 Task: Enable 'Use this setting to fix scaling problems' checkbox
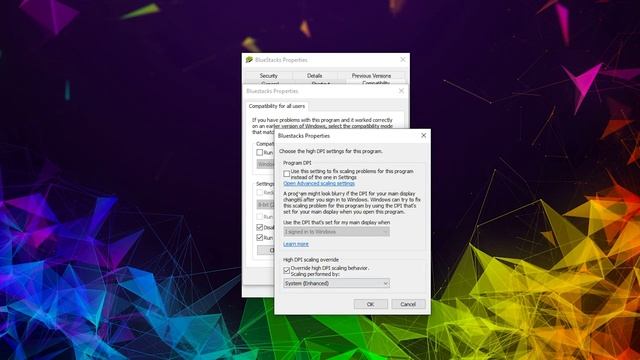[287, 174]
